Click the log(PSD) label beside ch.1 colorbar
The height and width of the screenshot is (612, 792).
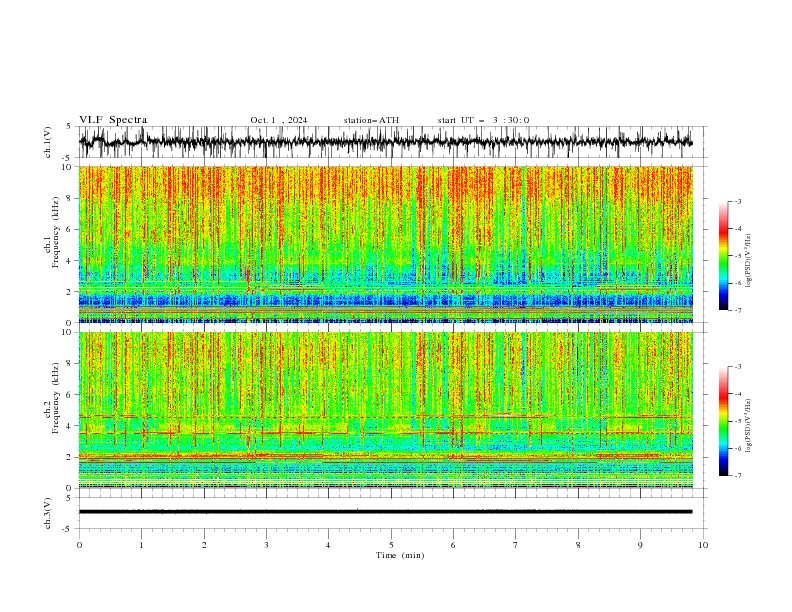tap(748, 261)
